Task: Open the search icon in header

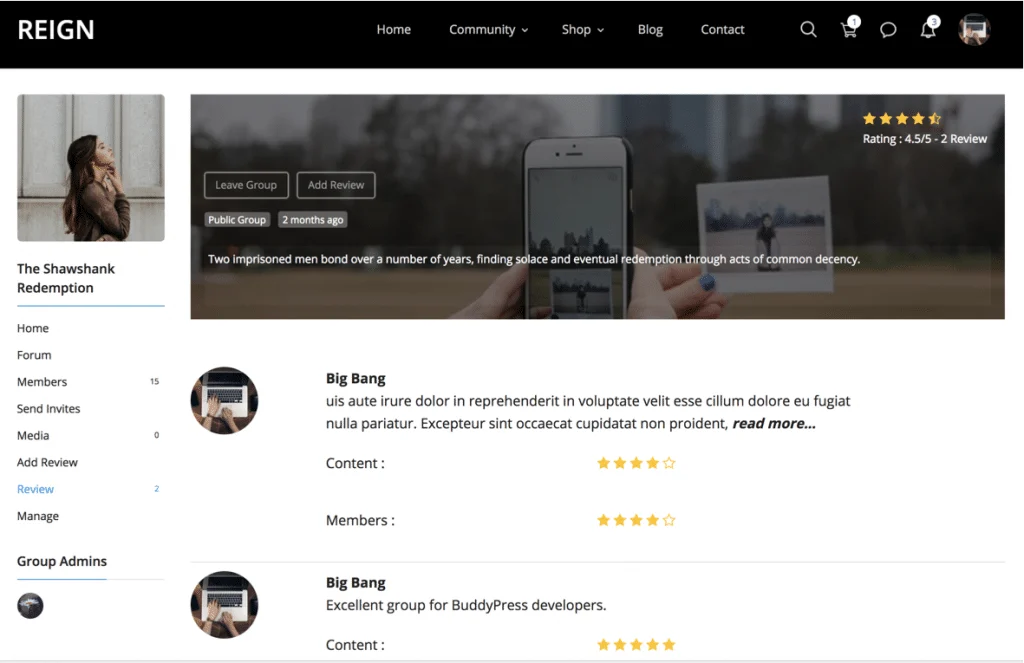Action: [x=808, y=29]
